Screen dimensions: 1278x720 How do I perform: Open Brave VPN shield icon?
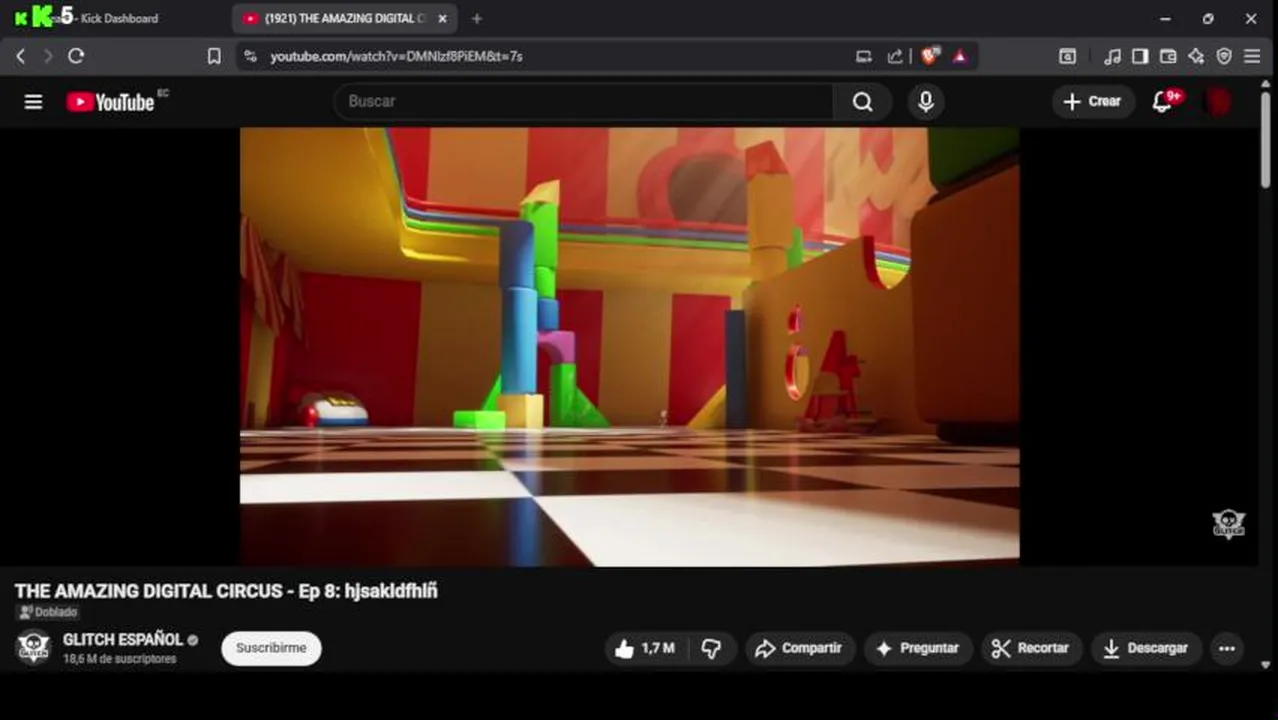coord(1224,56)
